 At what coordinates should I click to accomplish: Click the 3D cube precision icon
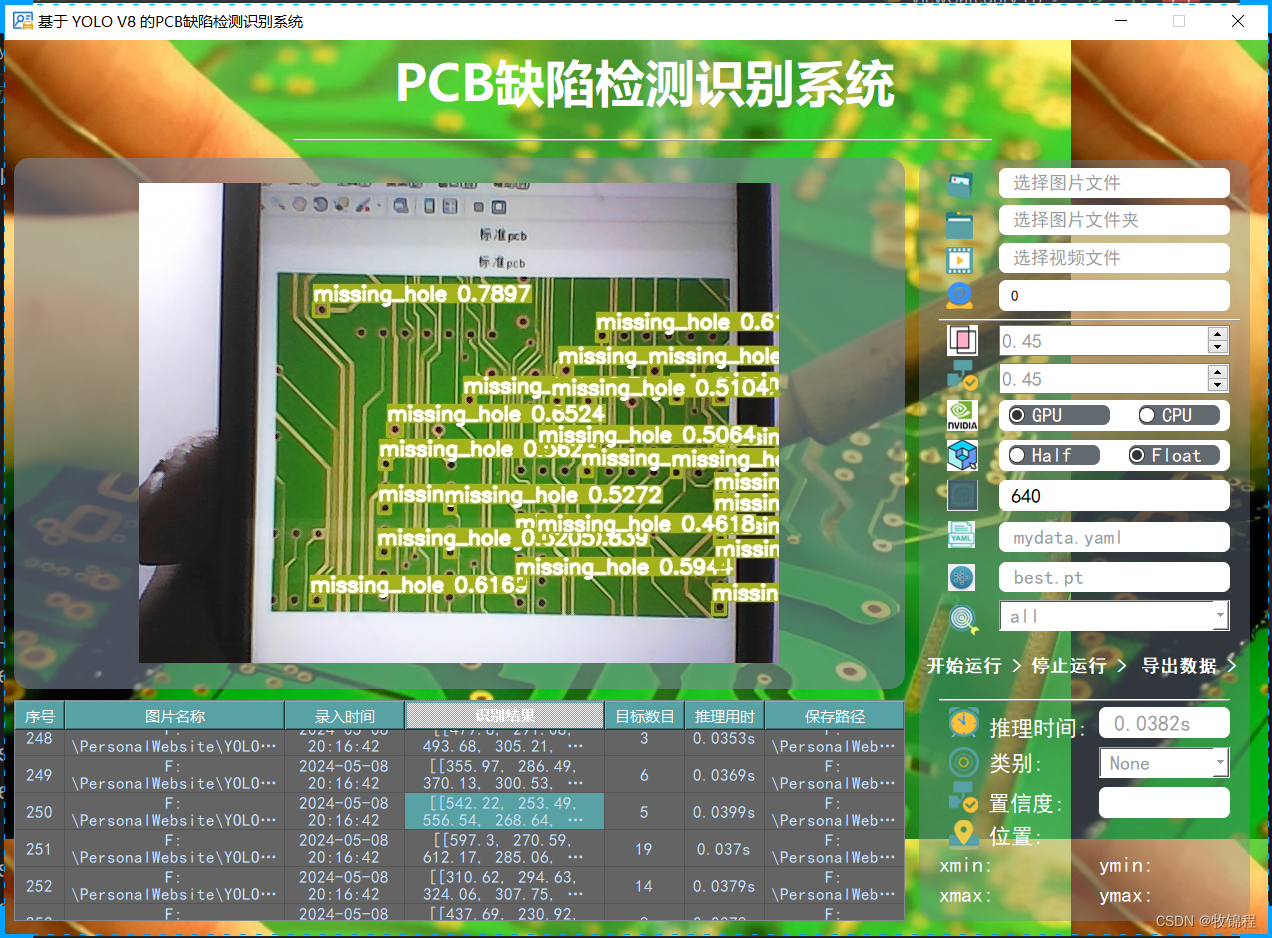click(962, 456)
